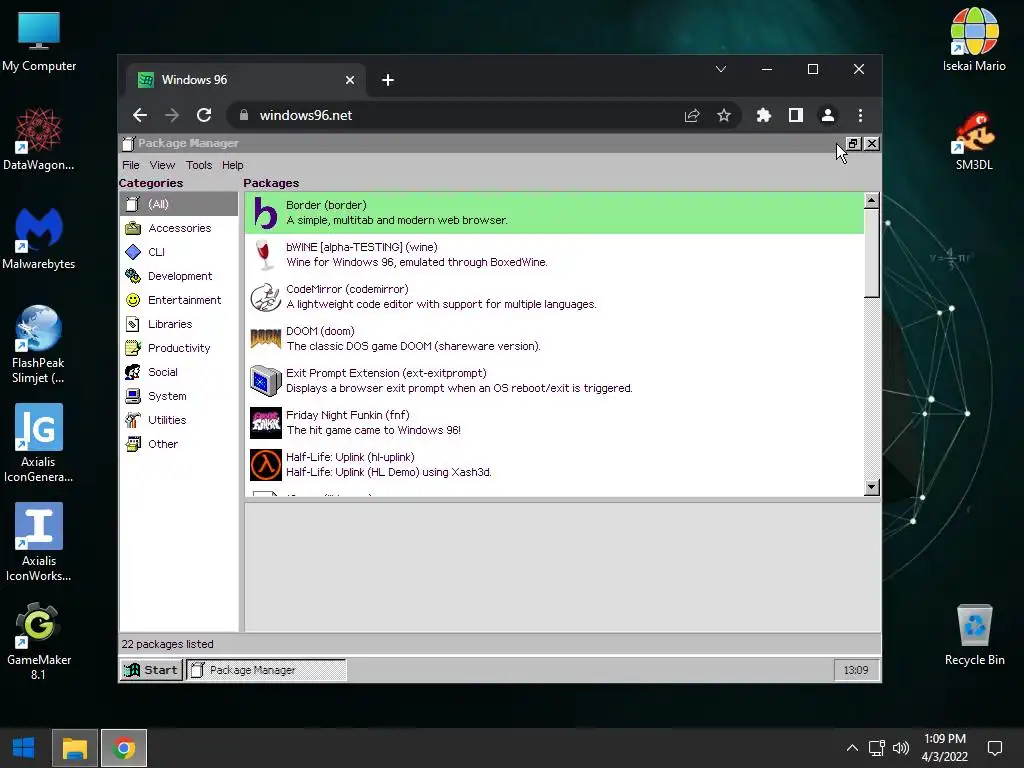Screen dimensions: 1024x768
Task: Open Chrome three-dot menu
Action: coord(860,116)
